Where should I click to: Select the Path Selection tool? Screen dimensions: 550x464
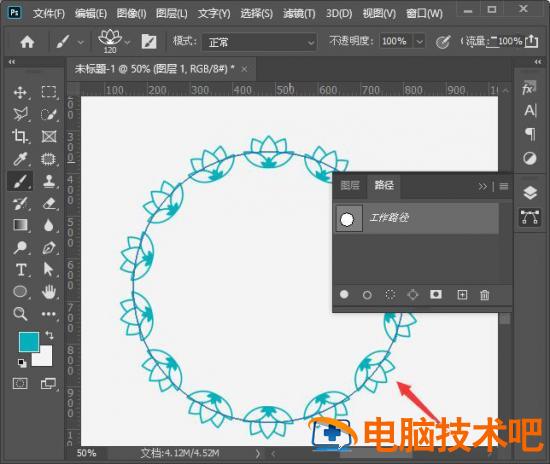pyautogui.click(x=48, y=269)
